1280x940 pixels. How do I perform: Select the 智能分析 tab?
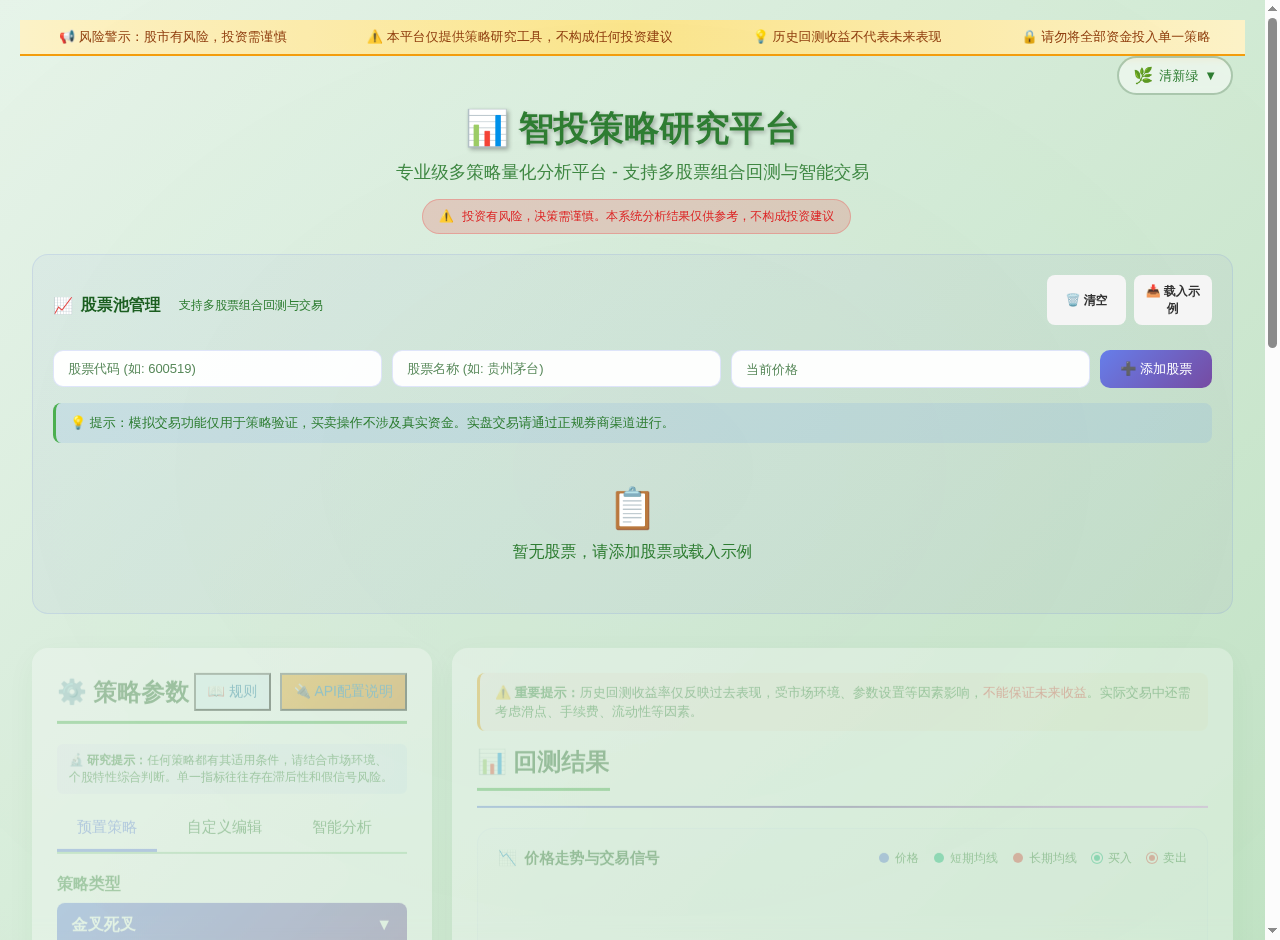[341, 827]
